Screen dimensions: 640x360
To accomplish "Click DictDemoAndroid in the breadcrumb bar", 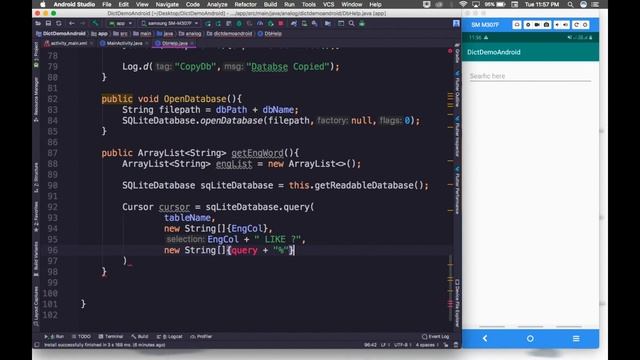I will [x=60, y=33].
